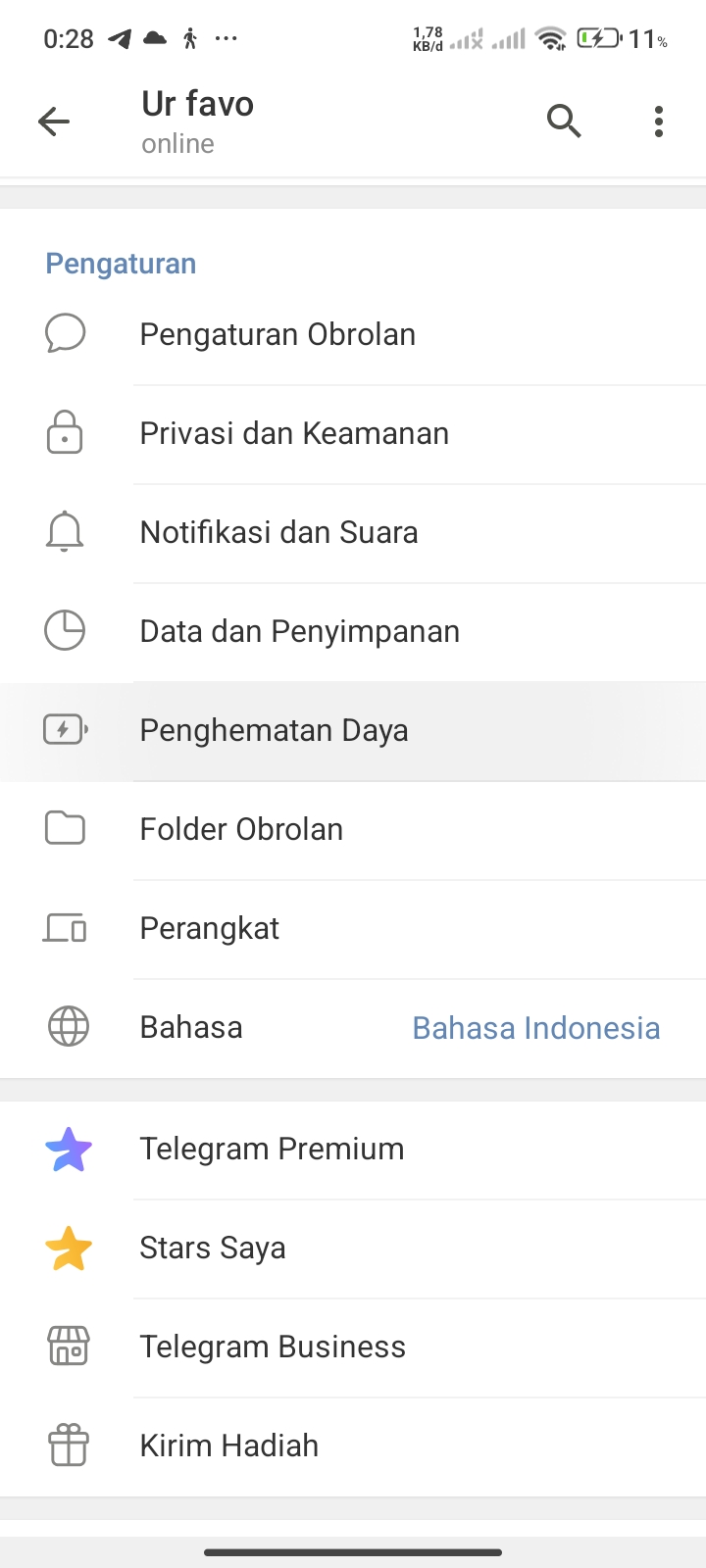
Task: Tap the pie chart data icon
Action: click(65, 631)
